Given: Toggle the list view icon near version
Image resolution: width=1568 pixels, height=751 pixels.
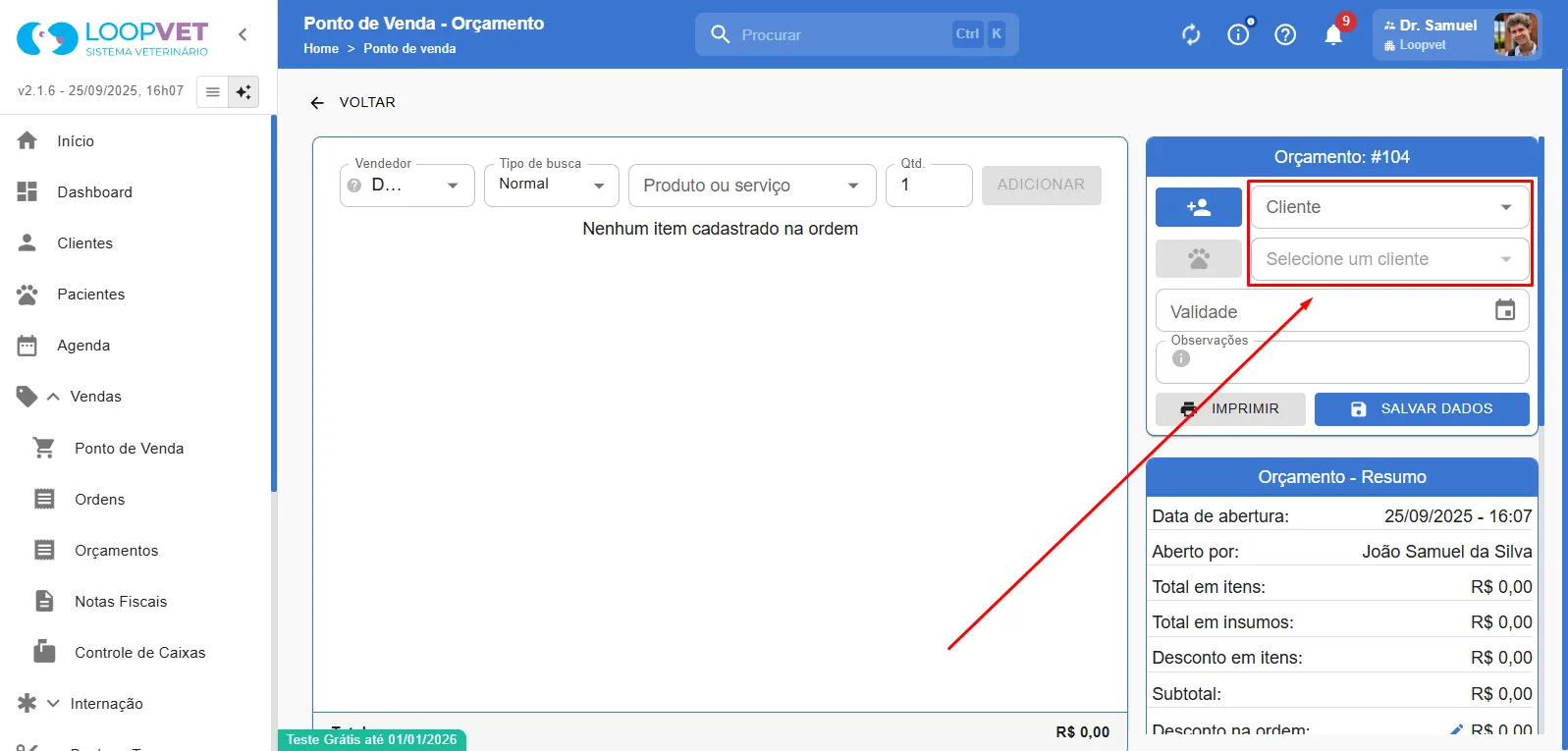Looking at the screenshot, I should (x=212, y=91).
